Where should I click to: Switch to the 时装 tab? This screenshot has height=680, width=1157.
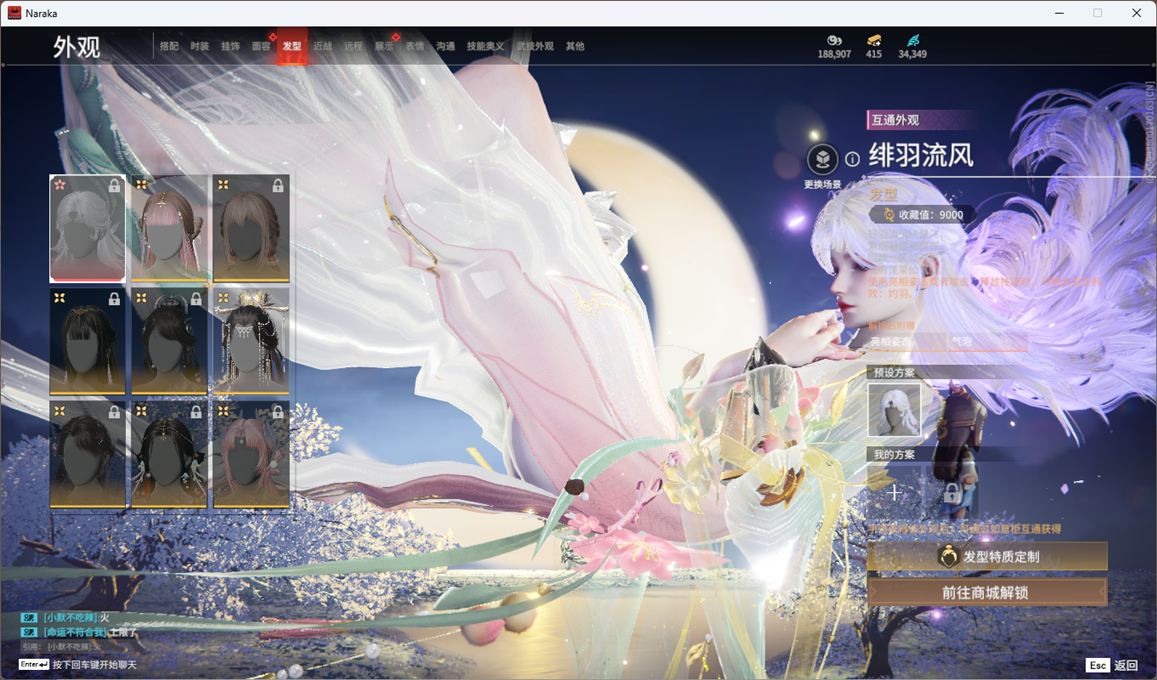199,46
